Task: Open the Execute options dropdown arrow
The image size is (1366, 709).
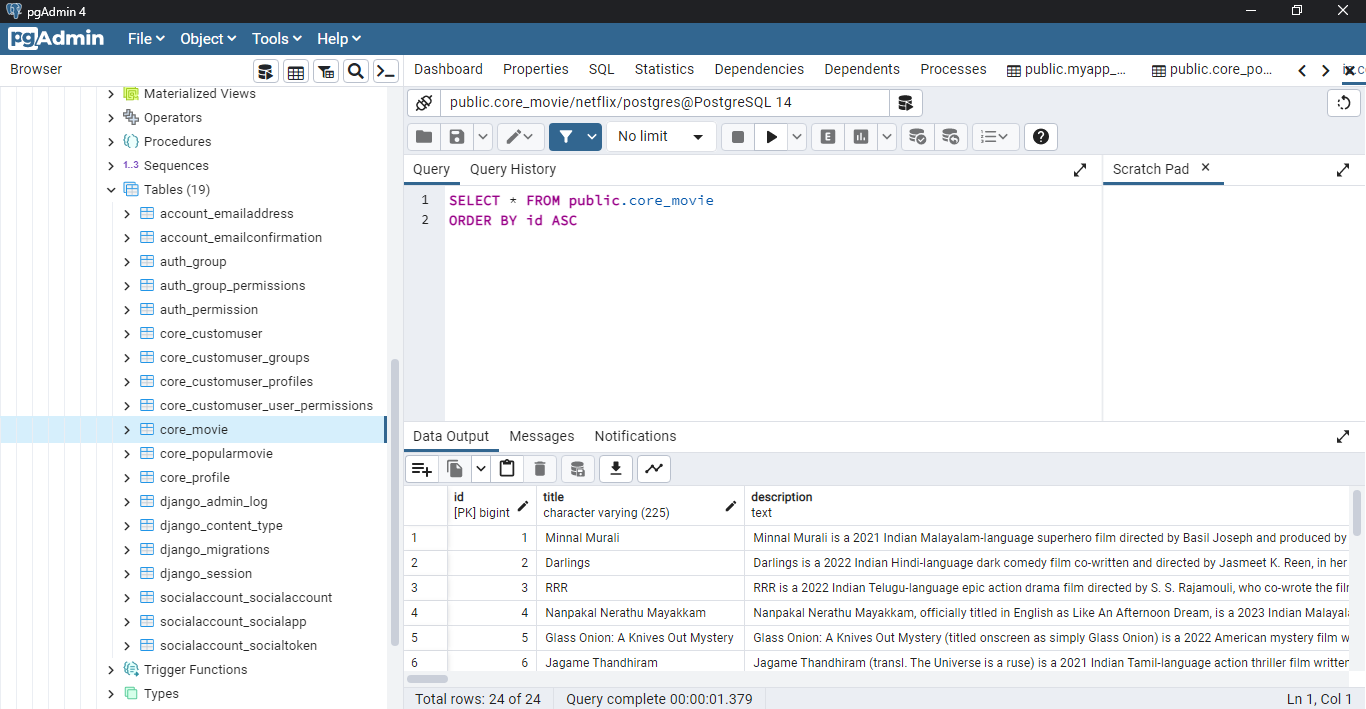Action: click(x=797, y=137)
